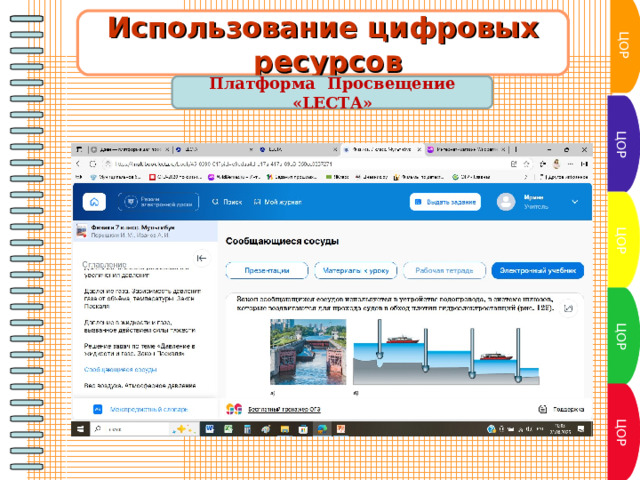Click the browser profile picture icon

pos(556,164)
